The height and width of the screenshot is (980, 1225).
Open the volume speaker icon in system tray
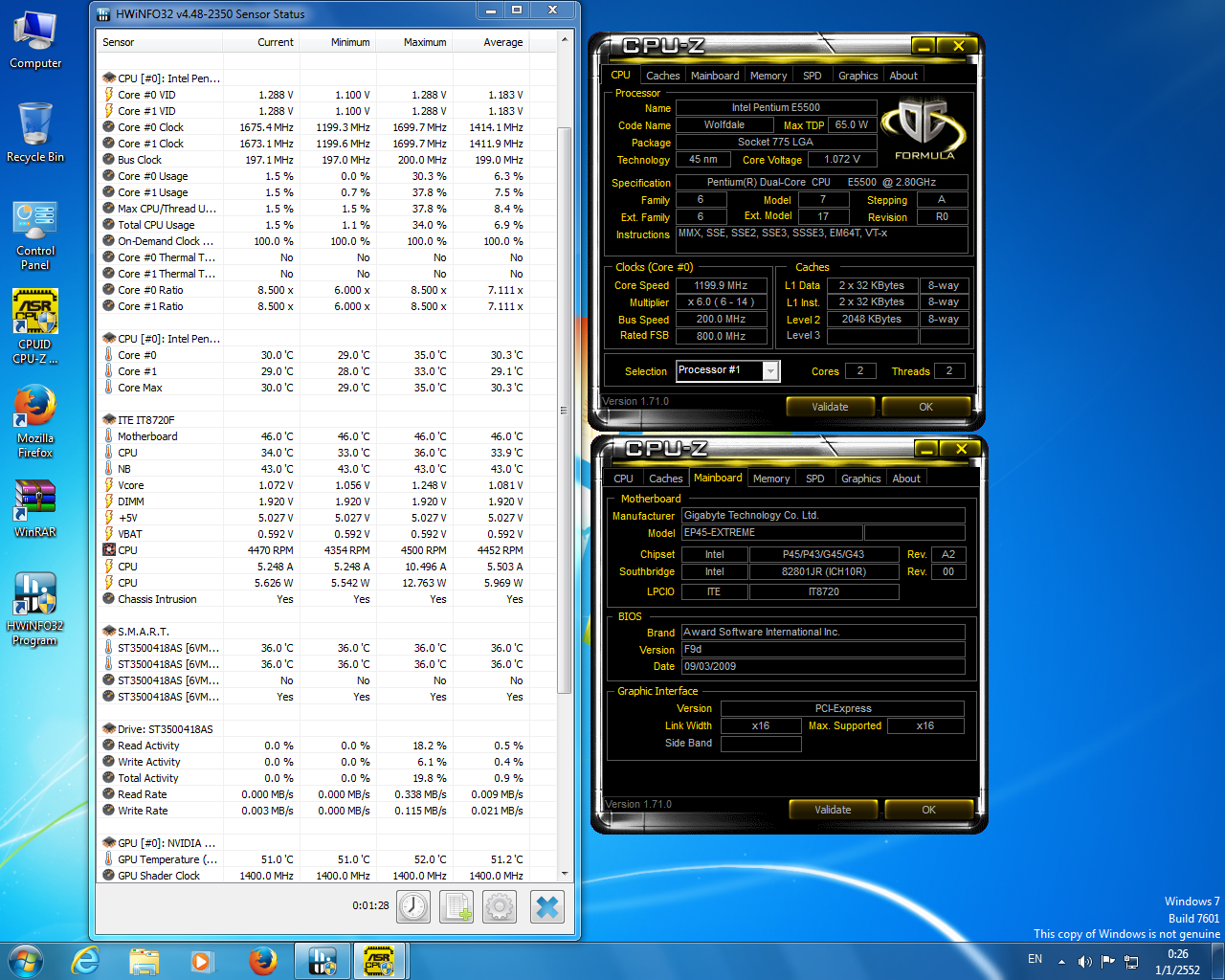pos(1085,961)
